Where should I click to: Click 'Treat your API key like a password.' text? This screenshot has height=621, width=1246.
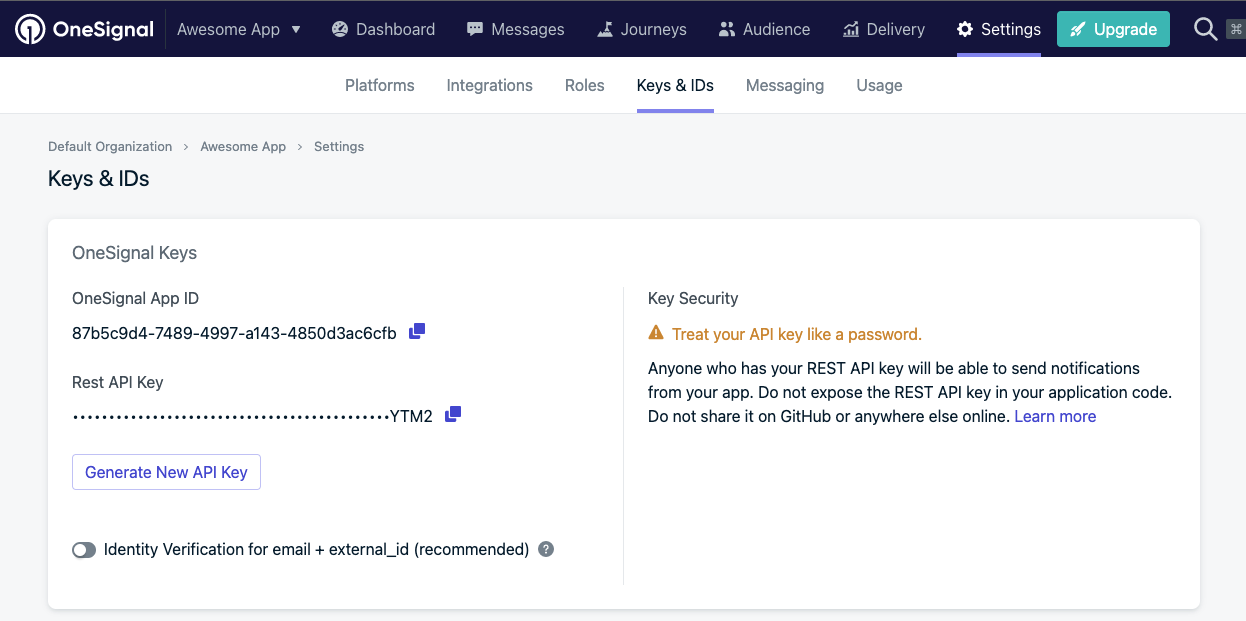(x=797, y=334)
